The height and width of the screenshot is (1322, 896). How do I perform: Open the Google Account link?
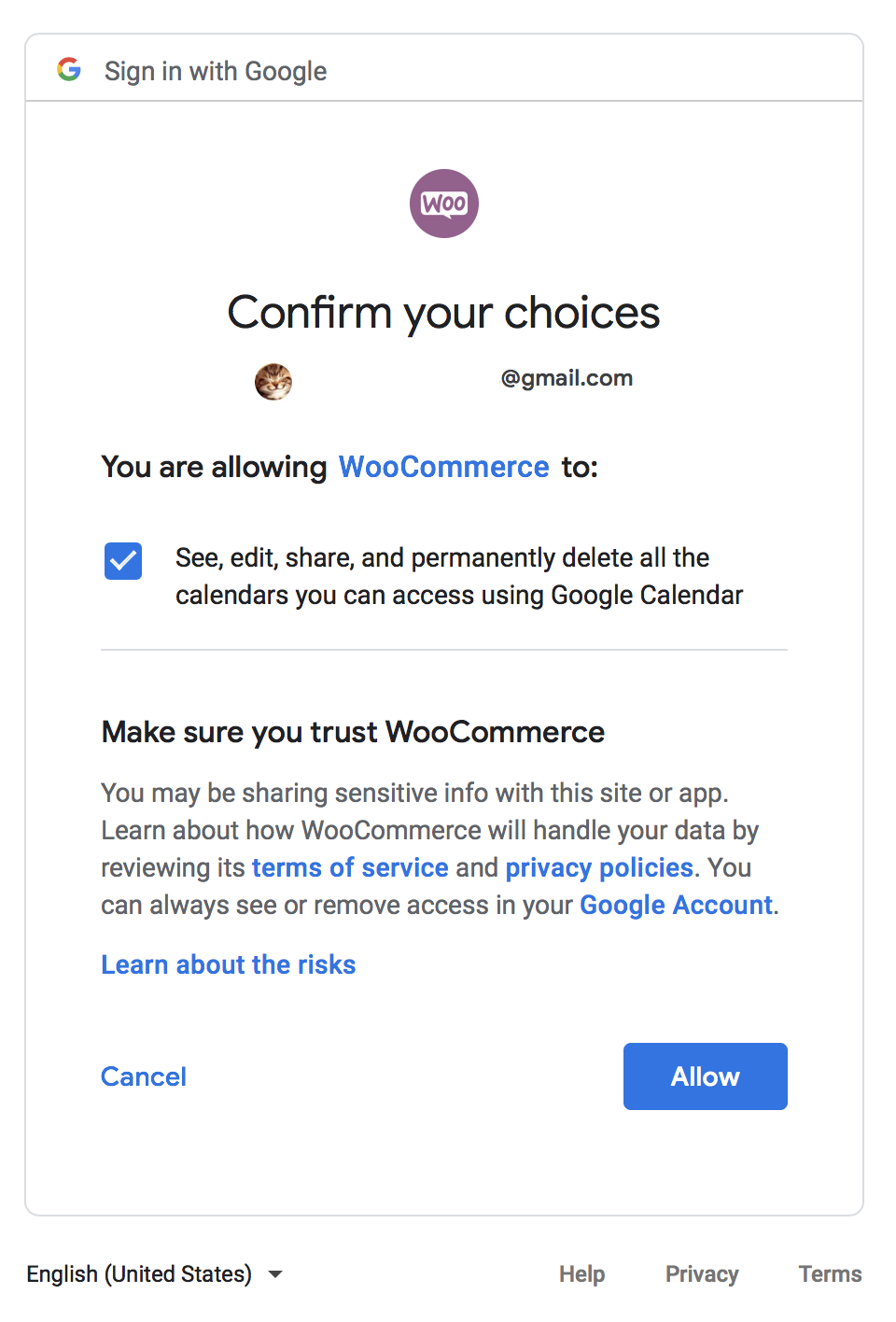675,904
